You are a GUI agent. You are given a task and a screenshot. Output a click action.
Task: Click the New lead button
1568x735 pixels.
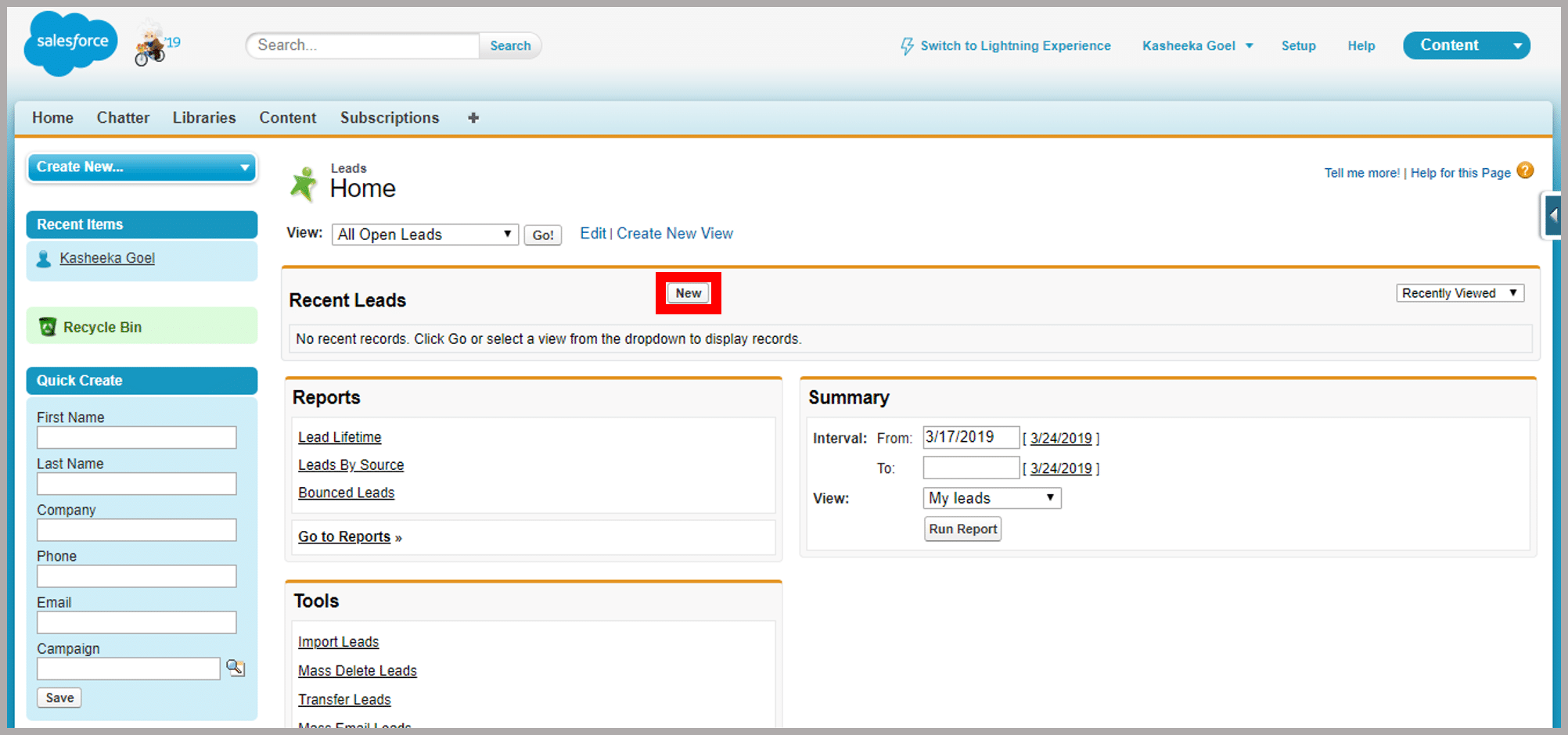(689, 293)
